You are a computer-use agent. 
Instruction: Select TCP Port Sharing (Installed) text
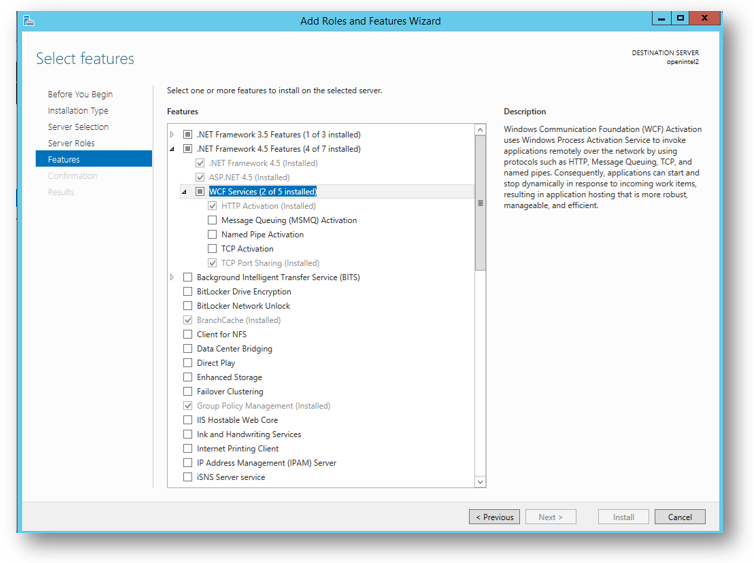[x=270, y=263]
